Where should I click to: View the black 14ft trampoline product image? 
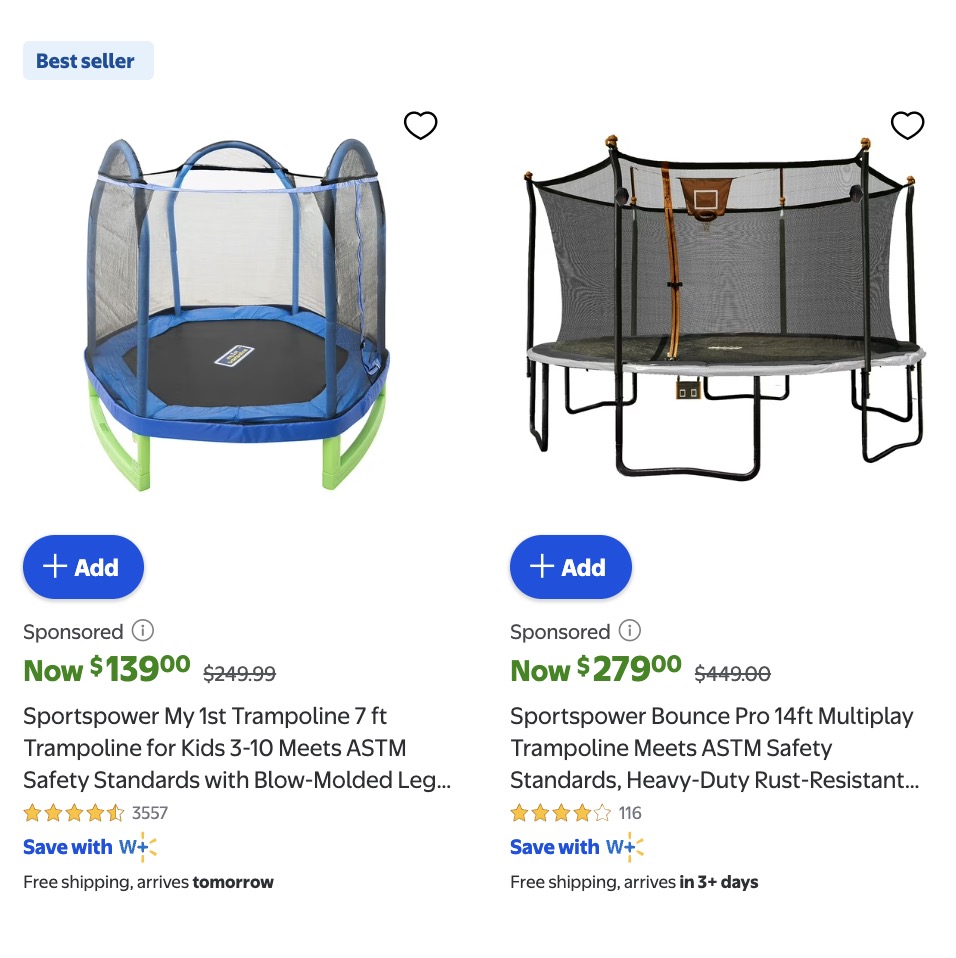724,310
